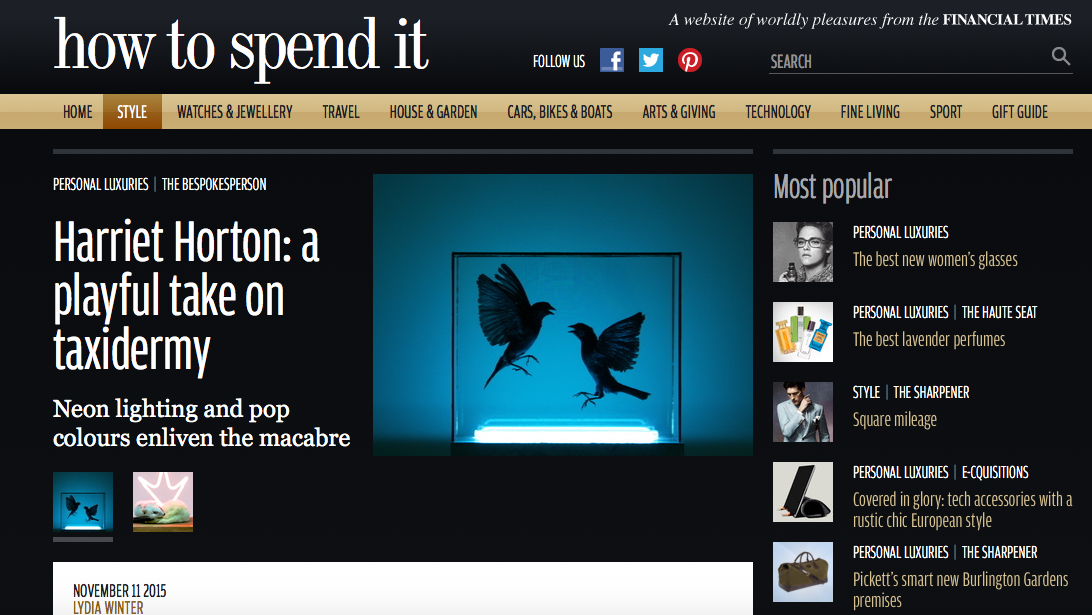Open the lavender perfumes thumbnail
Viewport: 1092px width, 615px height.
(x=803, y=332)
